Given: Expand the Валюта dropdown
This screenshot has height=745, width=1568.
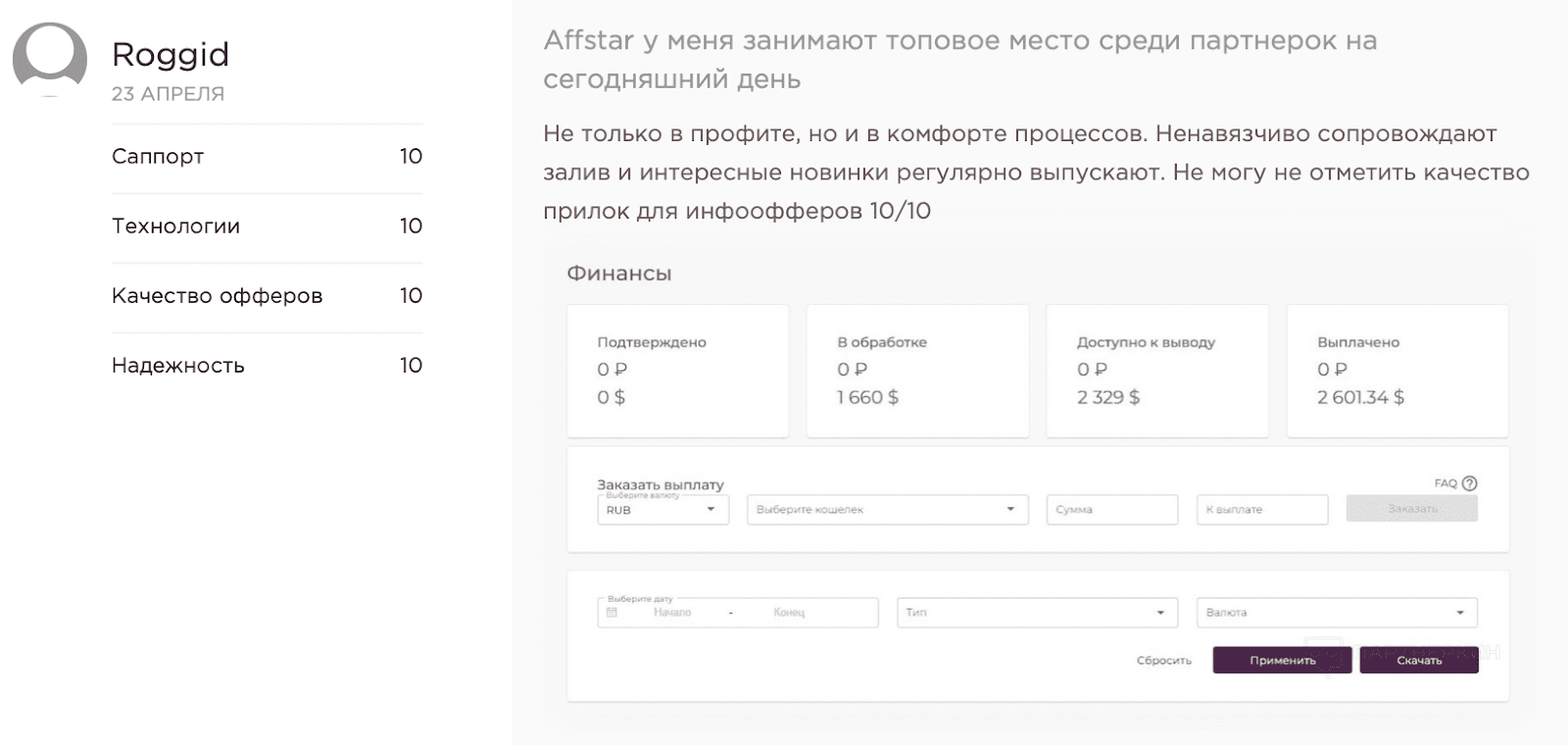Looking at the screenshot, I should tap(1337, 613).
